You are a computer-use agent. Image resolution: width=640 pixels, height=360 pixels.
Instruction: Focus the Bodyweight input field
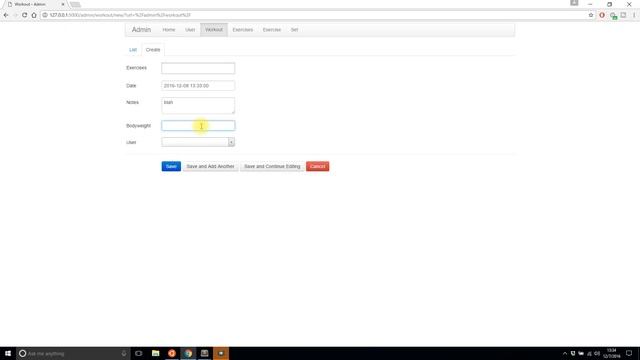[x=198, y=126]
